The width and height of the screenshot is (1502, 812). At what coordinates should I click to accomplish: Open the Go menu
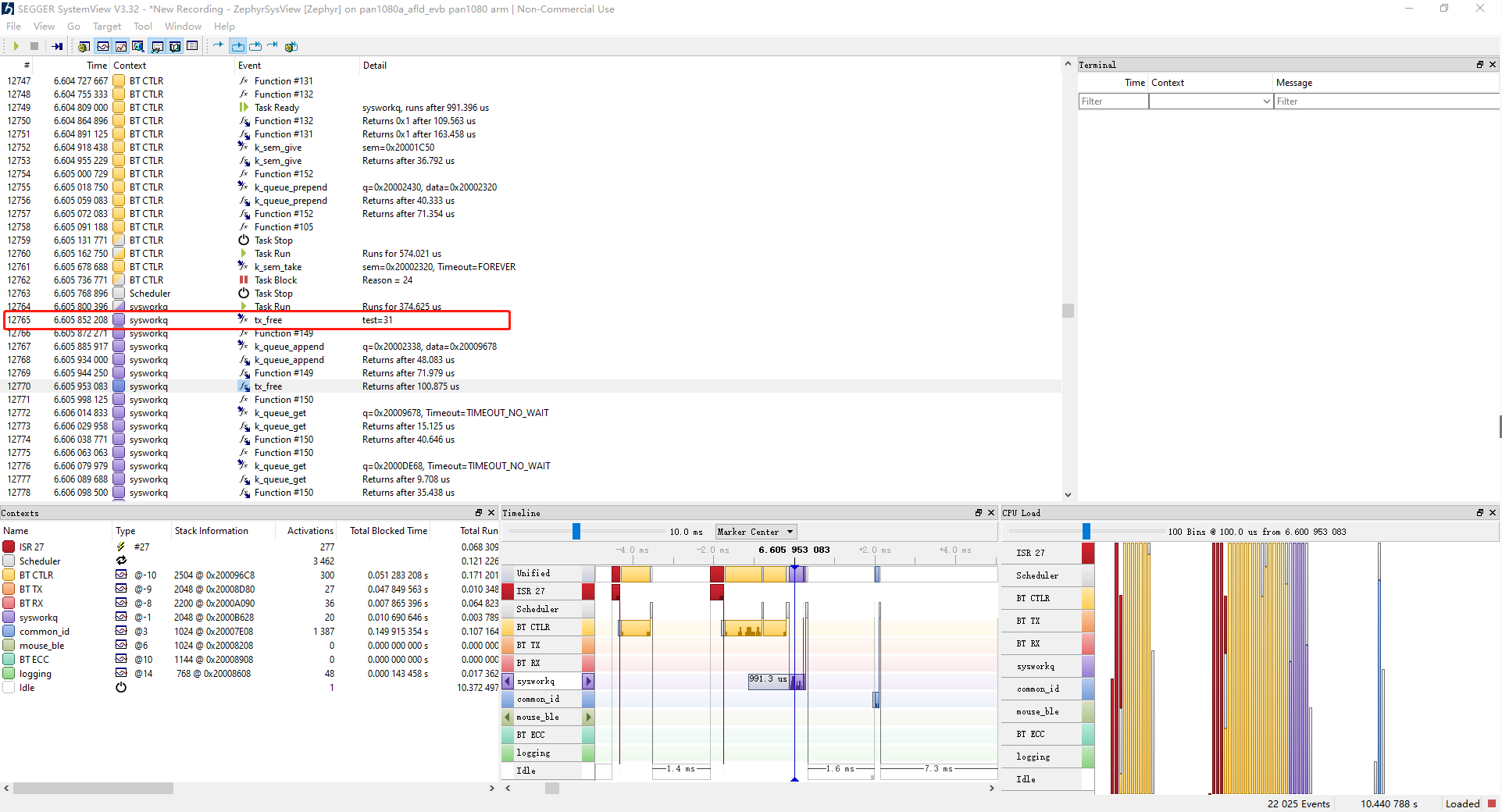click(73, 26)
